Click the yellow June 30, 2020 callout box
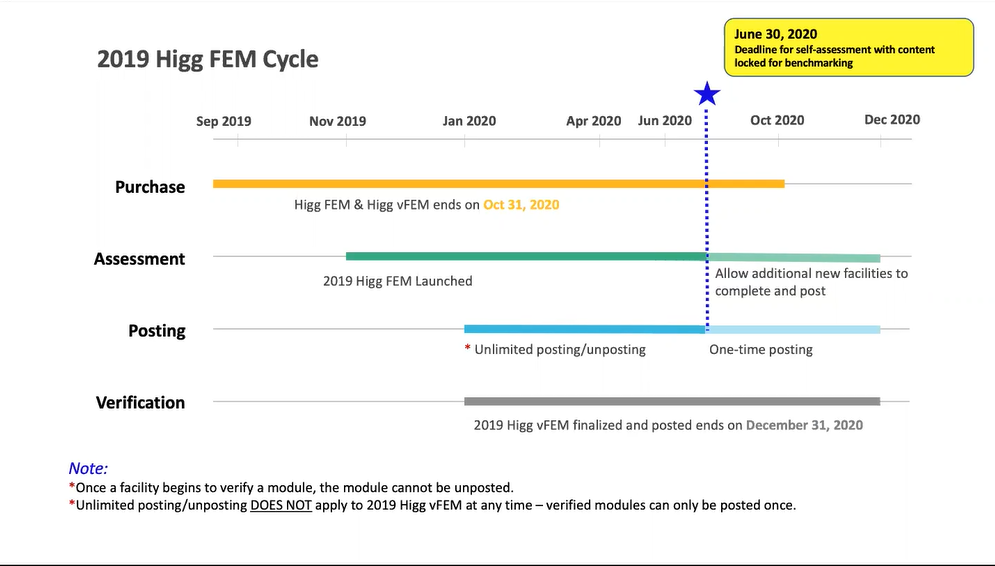The height and width of the screenshot is (566, 995). (848, 47)
